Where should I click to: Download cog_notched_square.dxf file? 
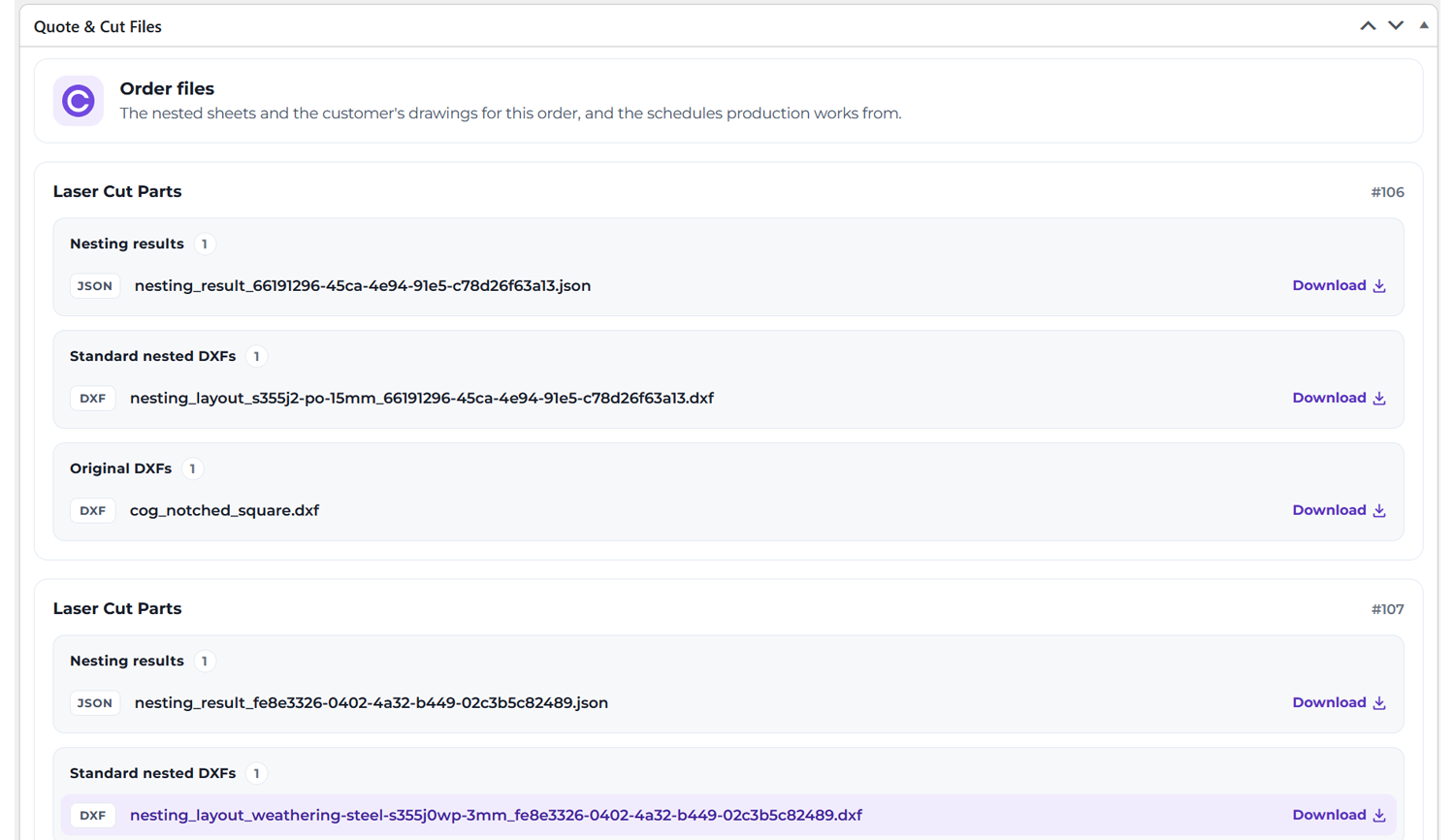point(1339,511)
